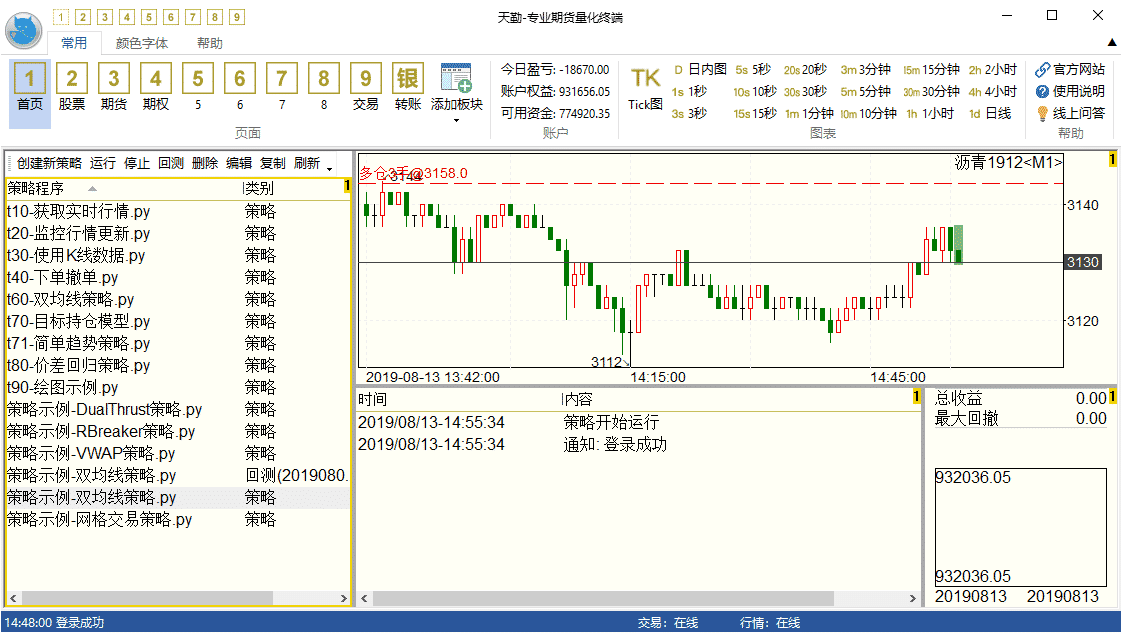Click the 转账 (银) icon

[x=408, y=78]
